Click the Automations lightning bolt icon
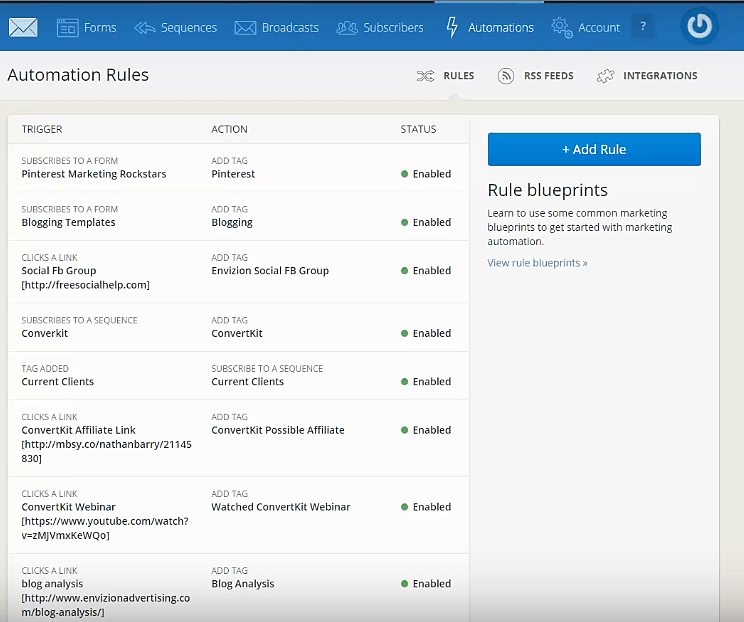This screenshot has height=622, width=744. 452,28
